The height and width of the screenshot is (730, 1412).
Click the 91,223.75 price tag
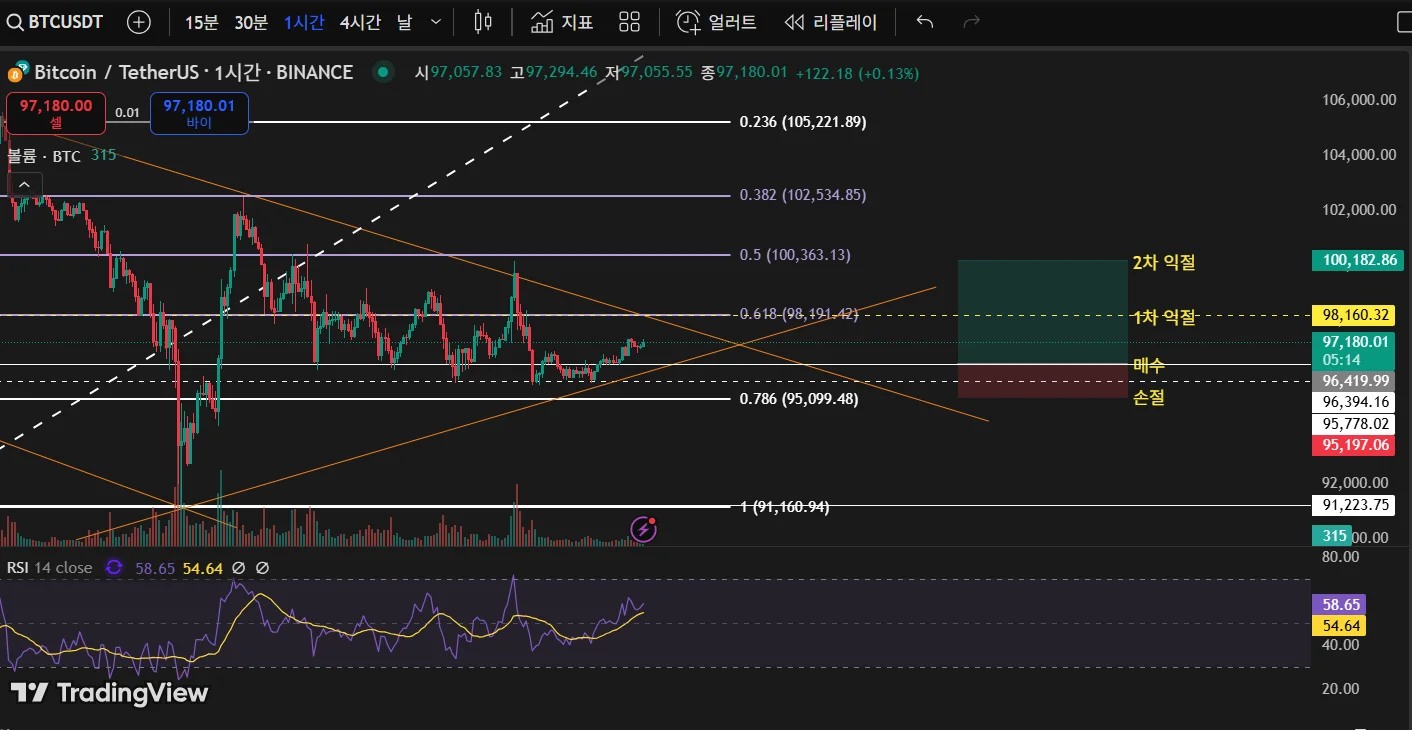[1353, 505]
